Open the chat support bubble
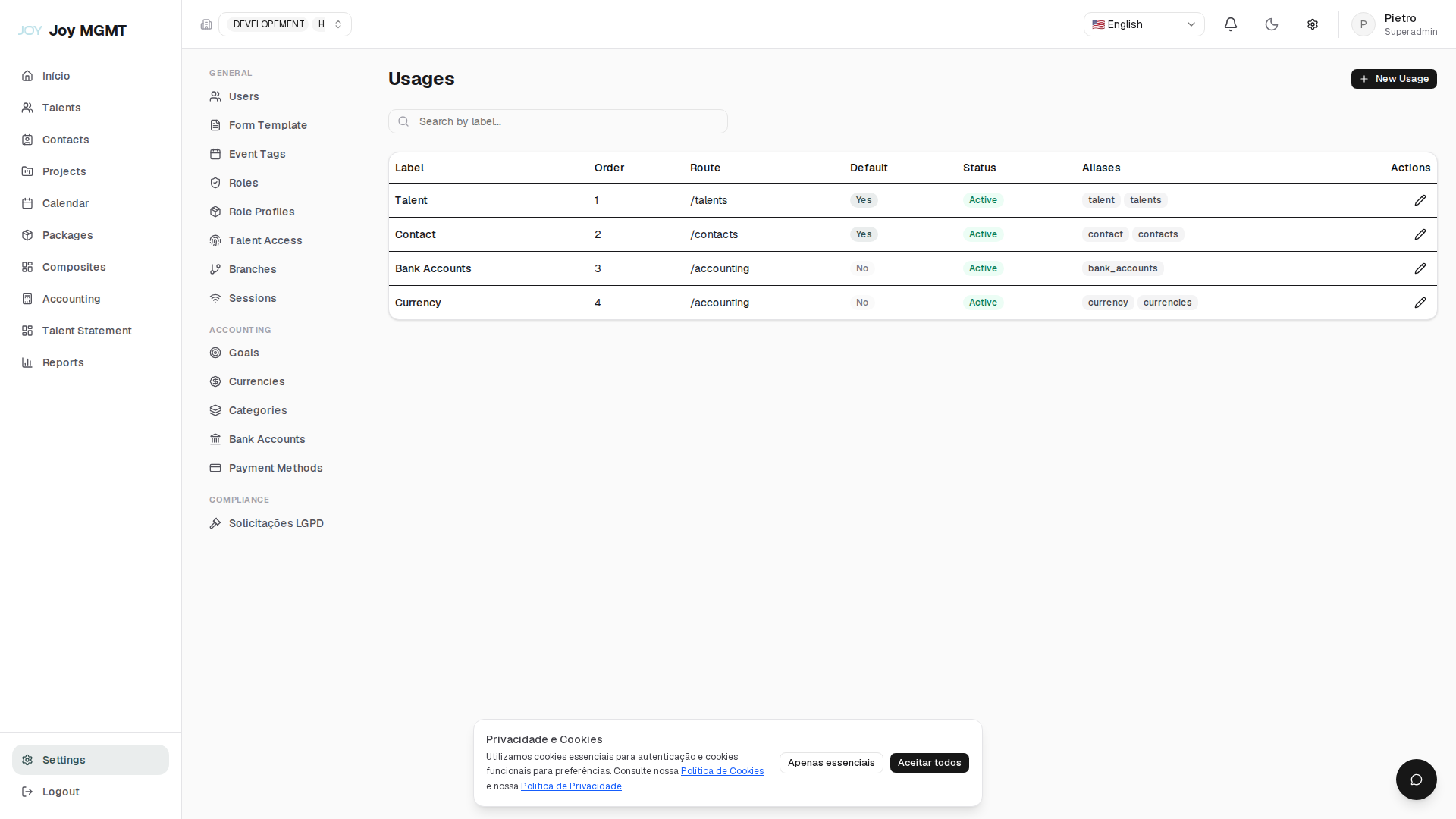Image resolution: width=1456 pixels, height=819 pixels. tap(1417, 780)
